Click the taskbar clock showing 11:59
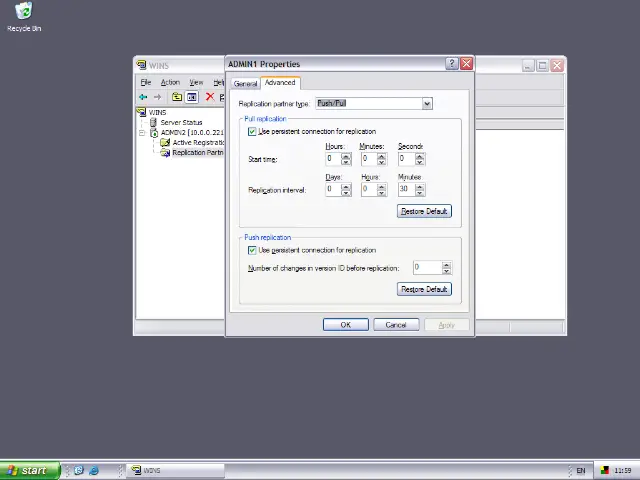The height and width of the screenshot is (480, 640). tap(622, 471)
